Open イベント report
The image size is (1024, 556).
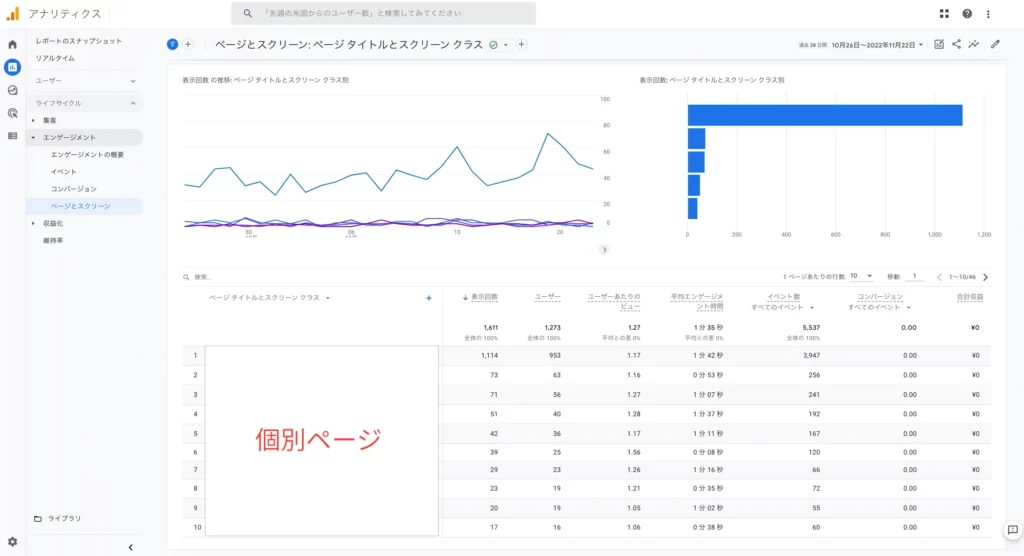(63, 172)
